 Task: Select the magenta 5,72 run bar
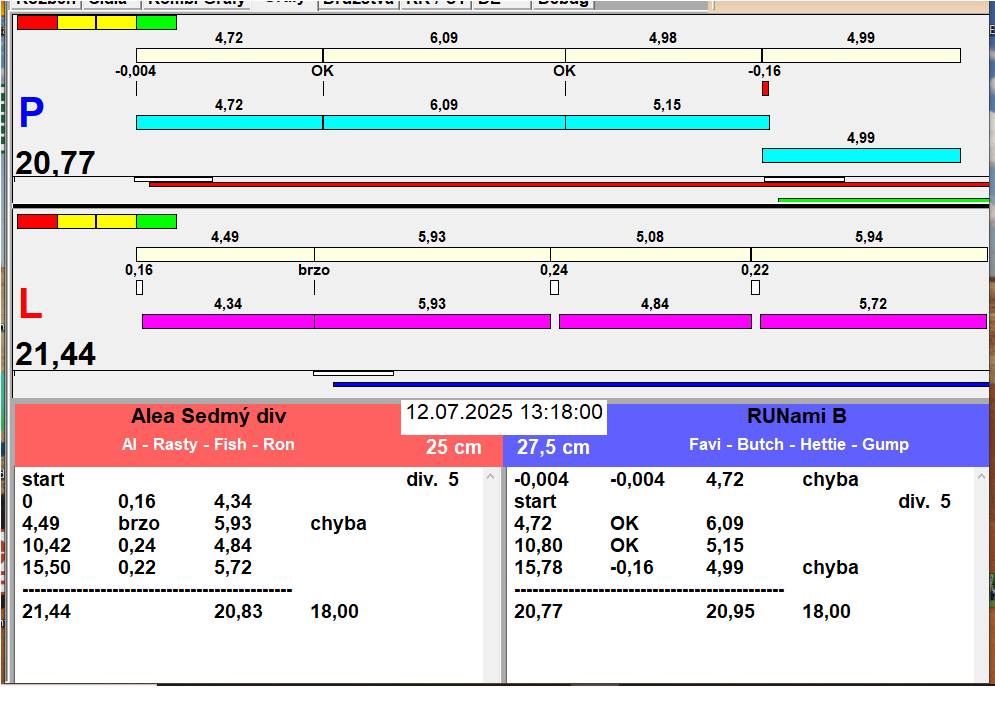872,321
